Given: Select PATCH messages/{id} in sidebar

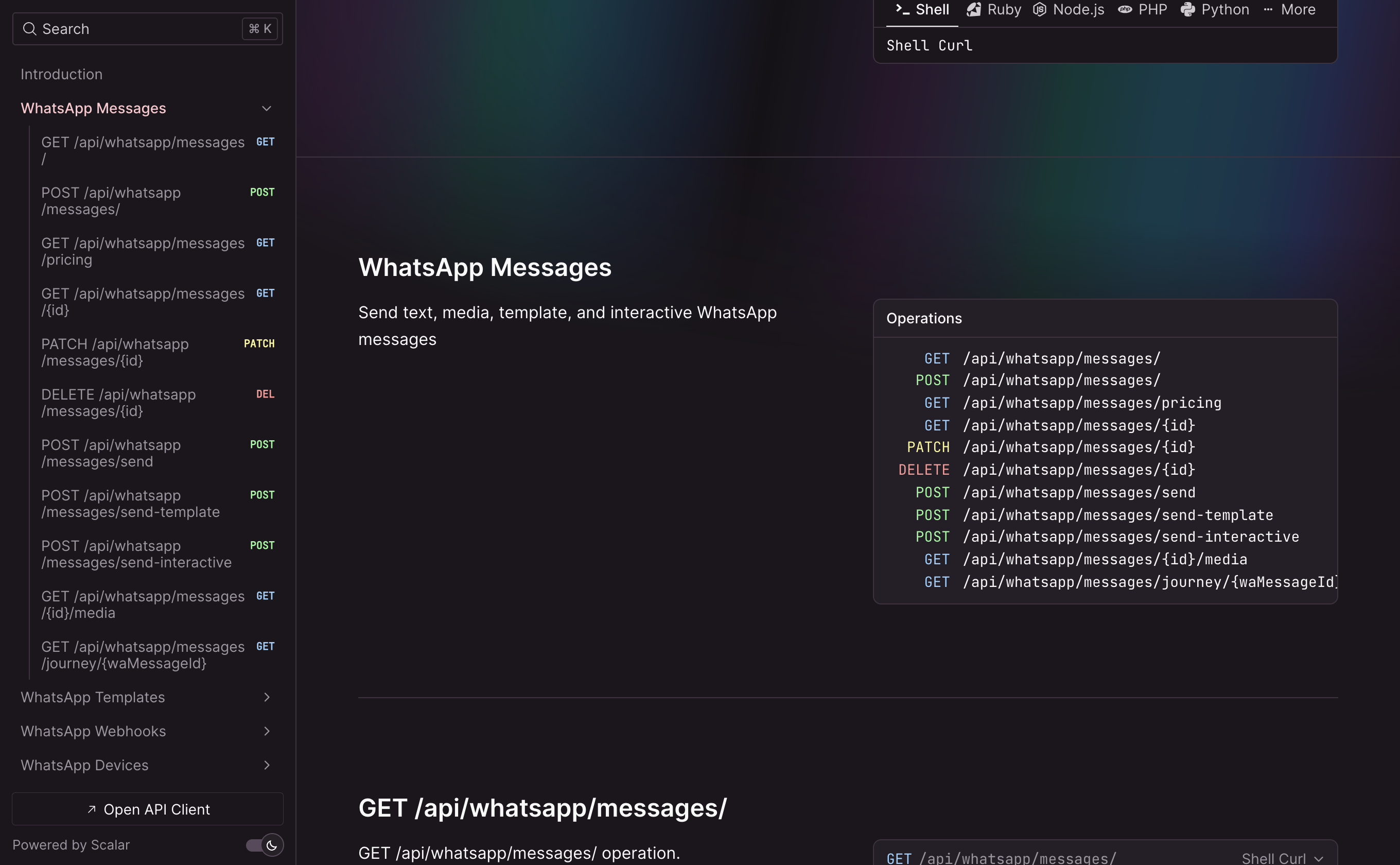Looking at the screenshot, I should 158,352.
